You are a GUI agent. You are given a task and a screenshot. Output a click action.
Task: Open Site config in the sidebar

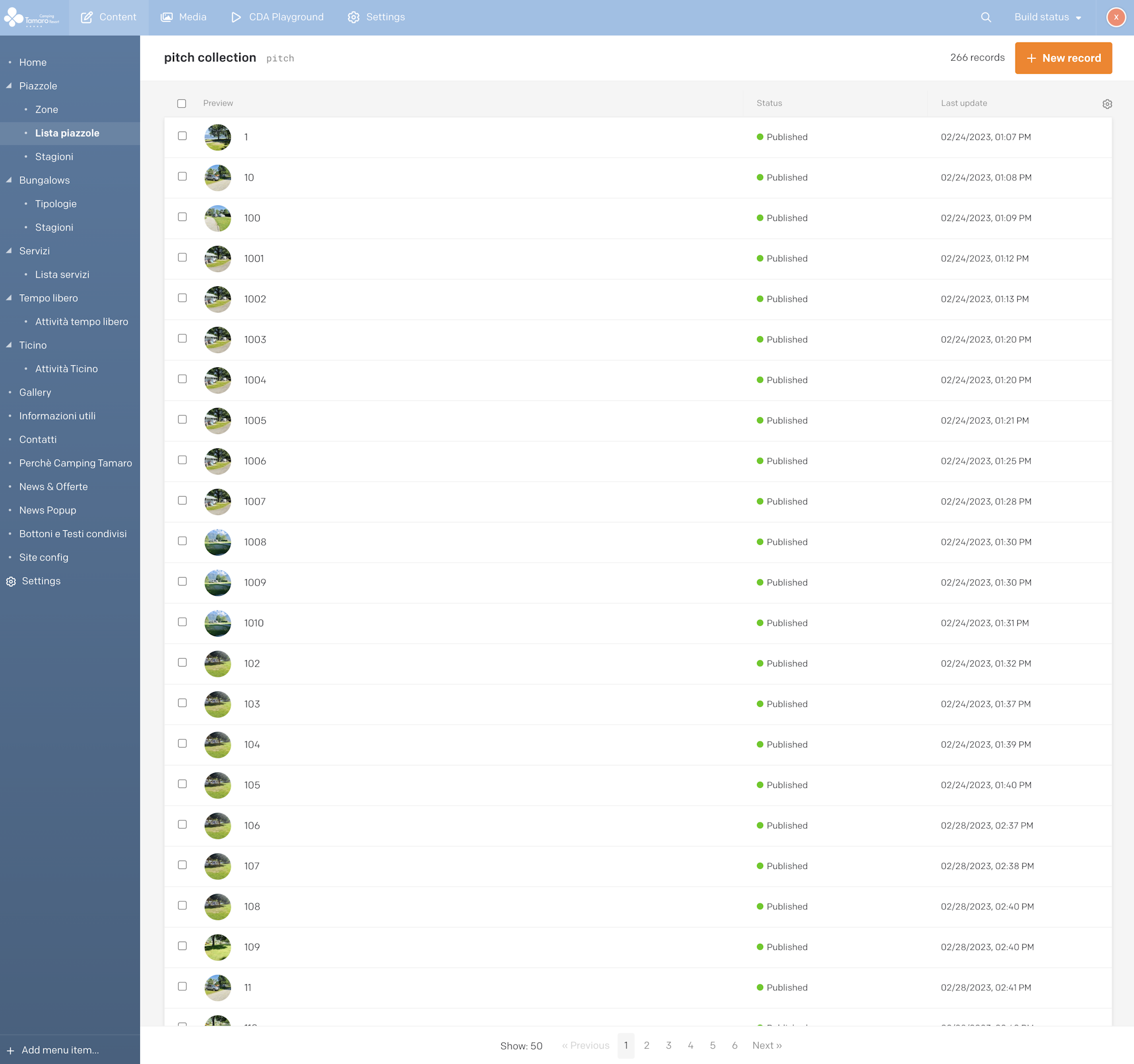[x=44, y=557]
